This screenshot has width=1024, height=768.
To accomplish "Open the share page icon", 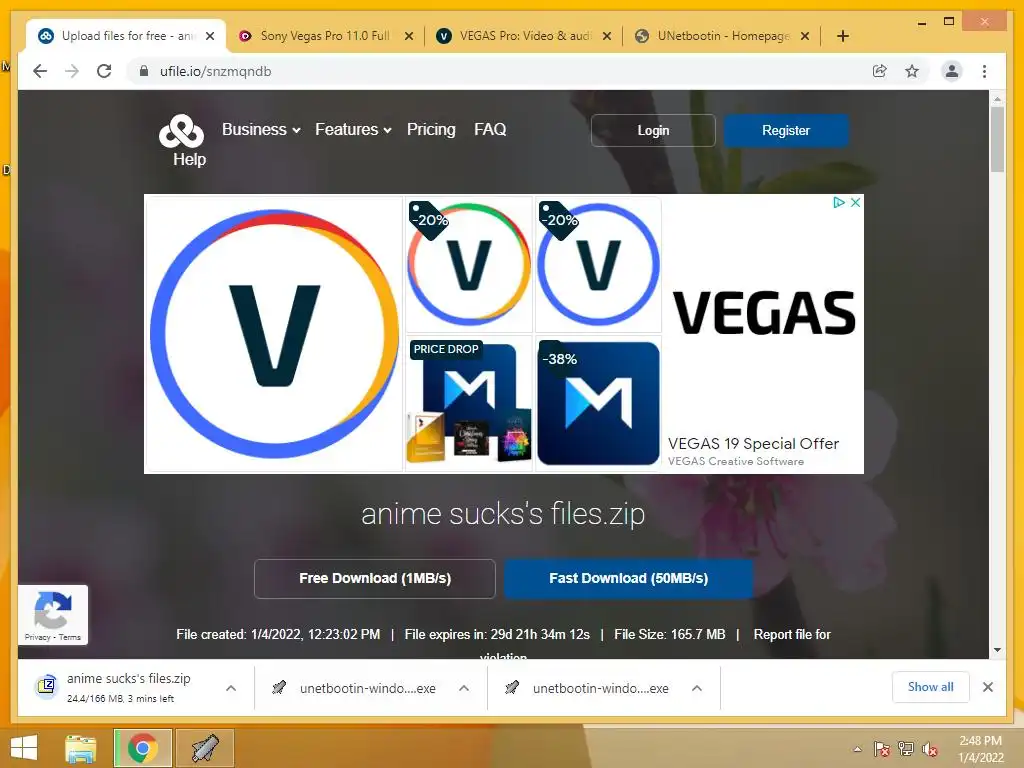I will pyautogui.click(x=880, y=71).
